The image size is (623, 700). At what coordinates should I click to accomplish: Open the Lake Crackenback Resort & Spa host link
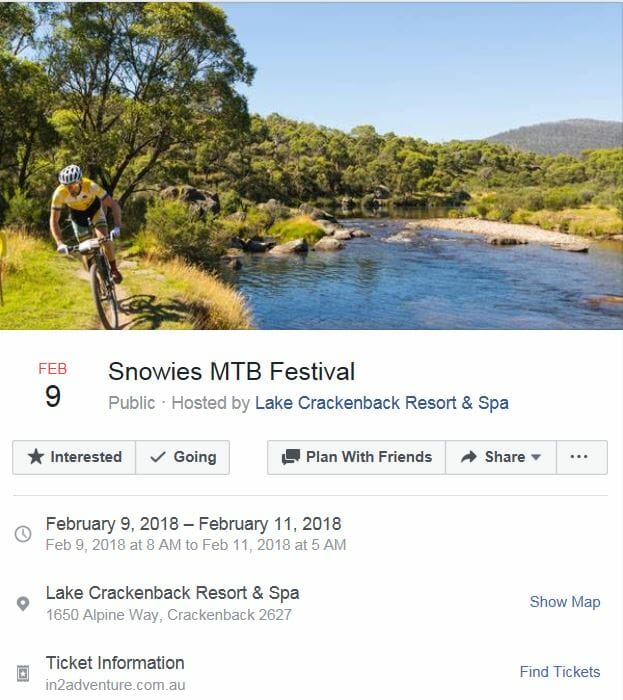[x=381, y=403]
